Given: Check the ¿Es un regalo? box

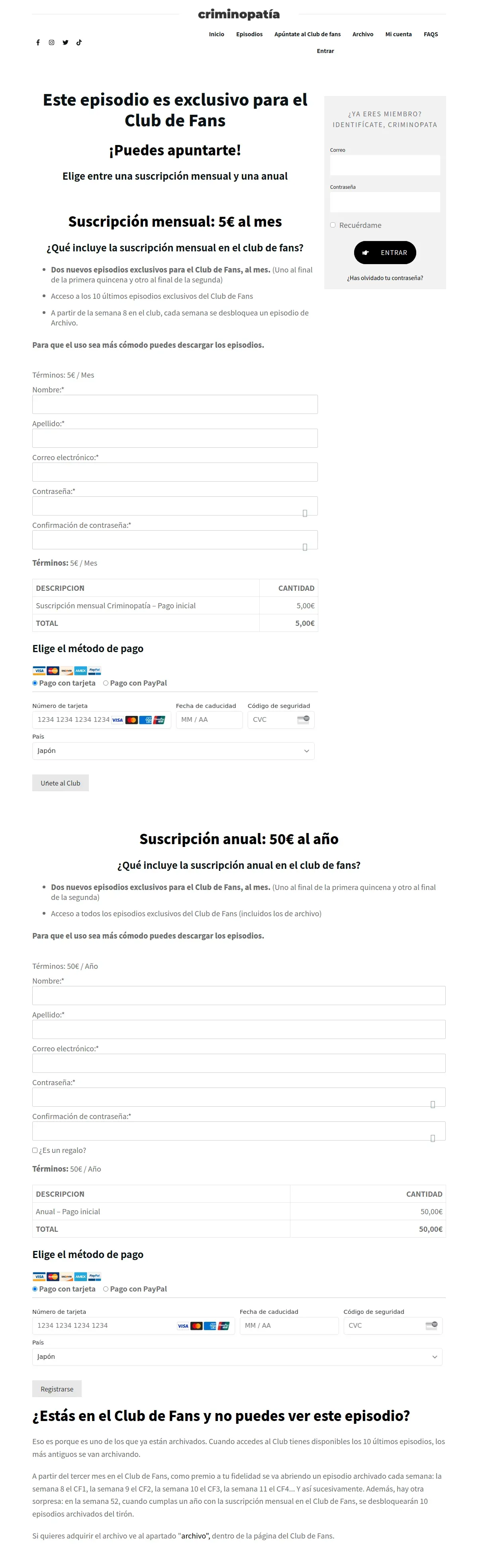Looking at the screenshot, I should coord(35,1150).
